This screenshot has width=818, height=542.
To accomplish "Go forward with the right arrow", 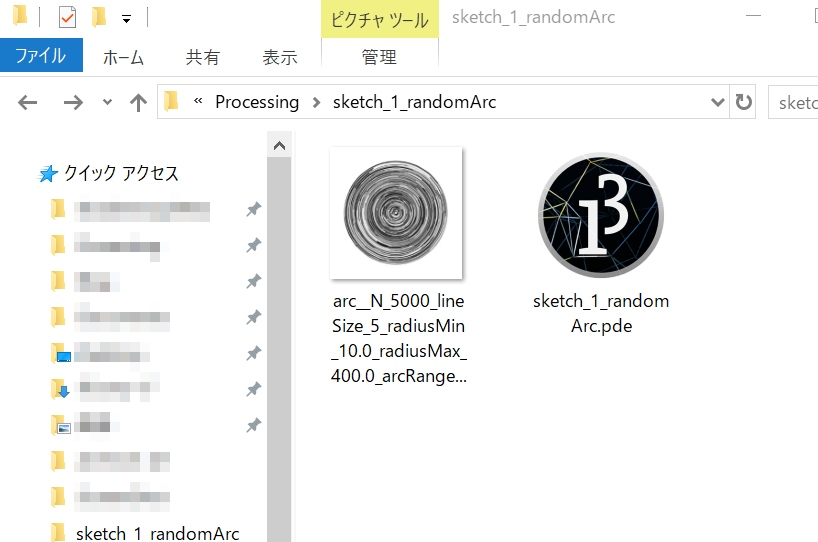I will [73, 102].
